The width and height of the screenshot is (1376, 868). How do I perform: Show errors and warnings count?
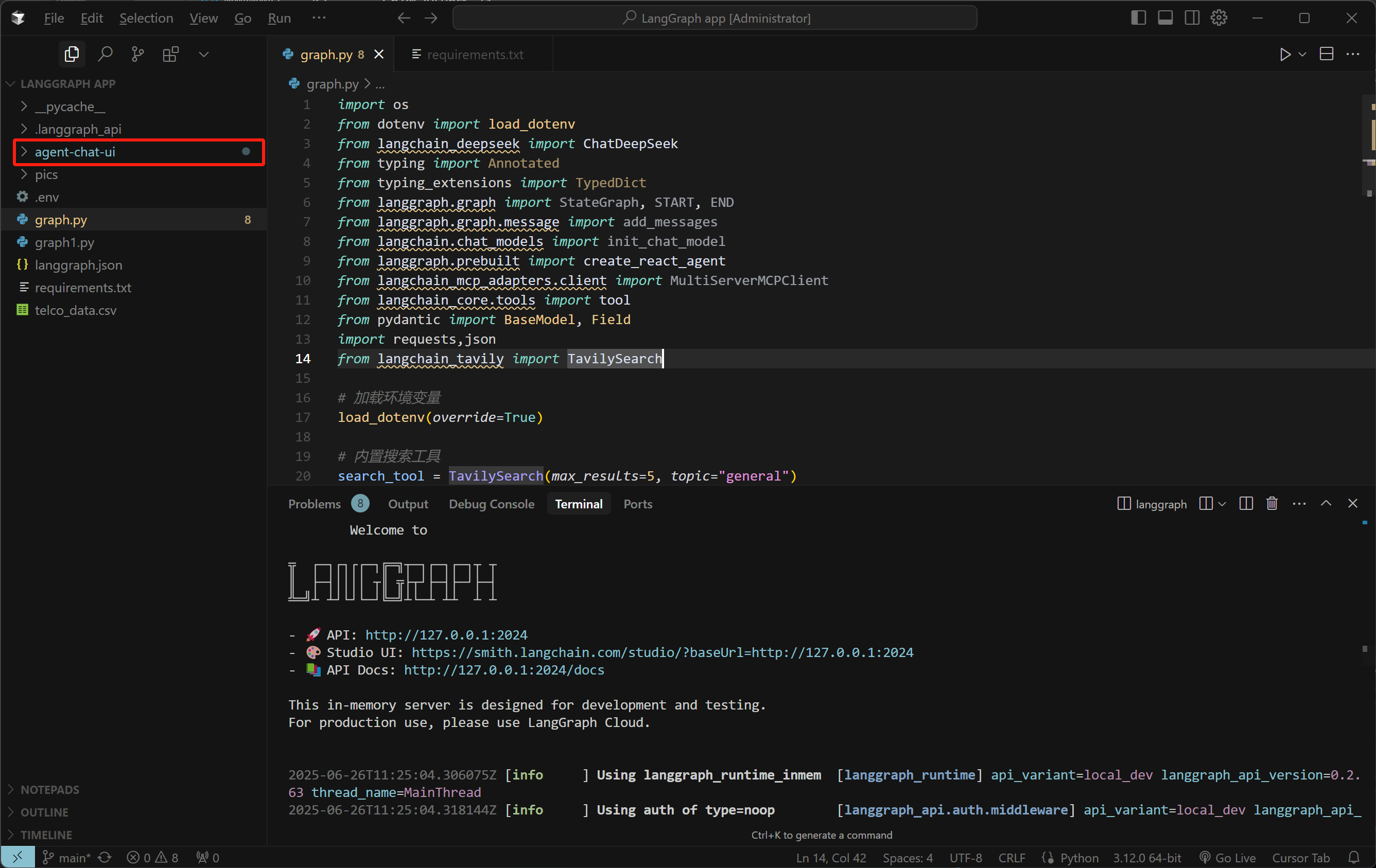click(152, 857)
